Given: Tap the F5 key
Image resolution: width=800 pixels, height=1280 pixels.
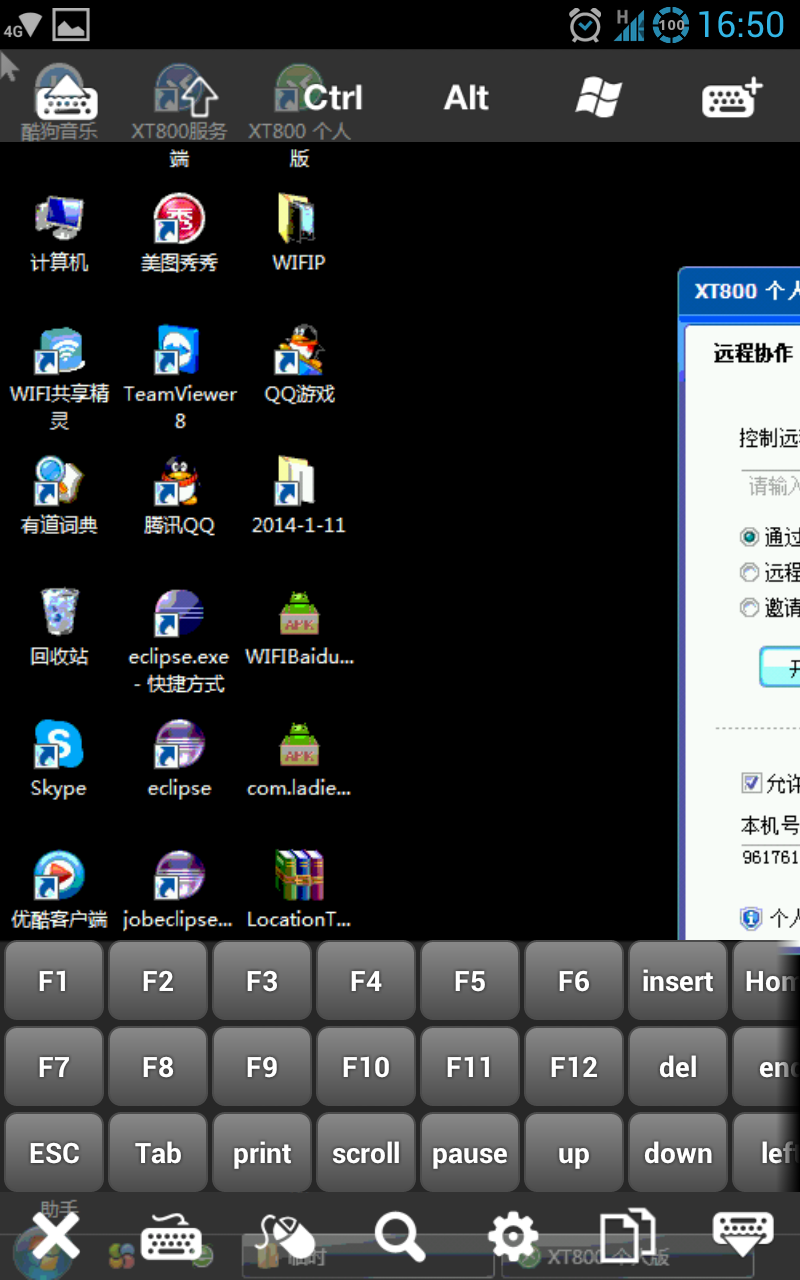Looking at the screenshot, I should click(x=470, y=981).
